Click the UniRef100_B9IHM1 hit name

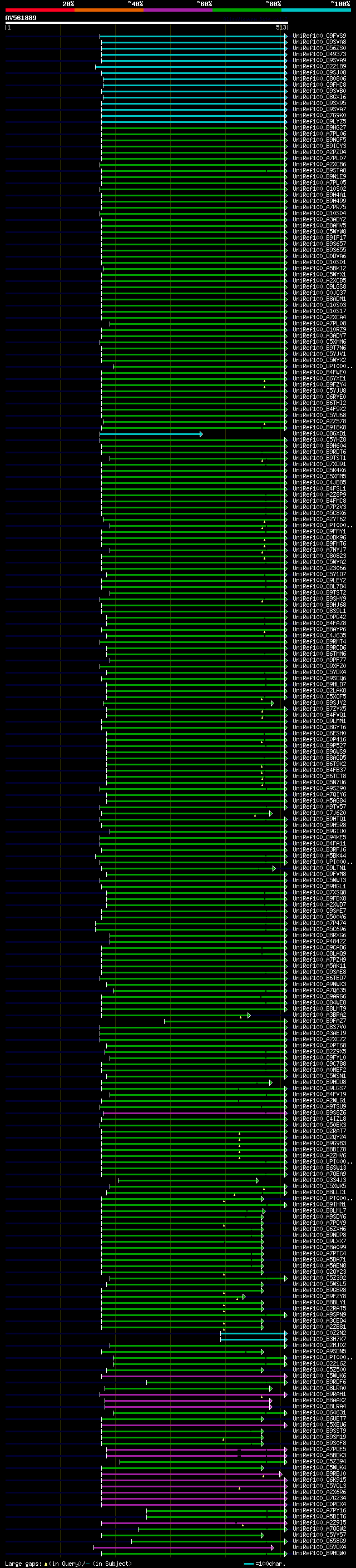tap(319, 1205)
